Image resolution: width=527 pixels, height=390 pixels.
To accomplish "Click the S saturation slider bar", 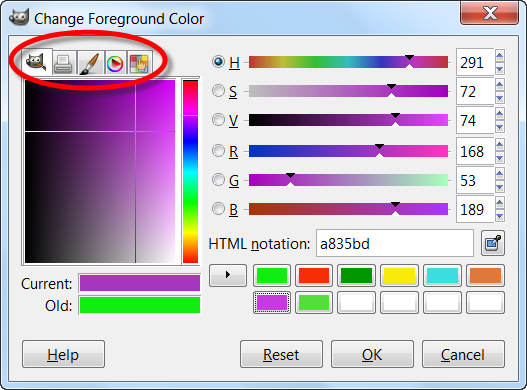I will [x=348, y=91].
